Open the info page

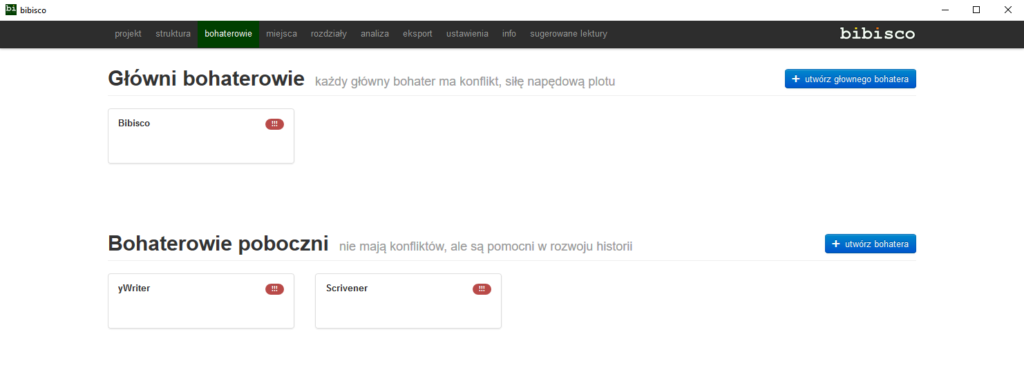pos(509,34)
